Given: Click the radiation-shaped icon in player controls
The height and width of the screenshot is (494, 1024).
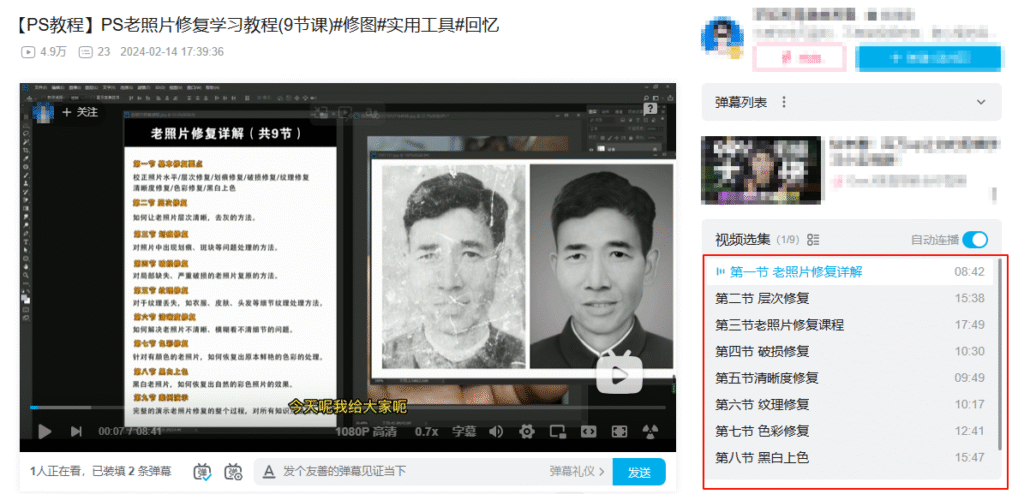Looking at the screenshot, I should pos(649,431).
